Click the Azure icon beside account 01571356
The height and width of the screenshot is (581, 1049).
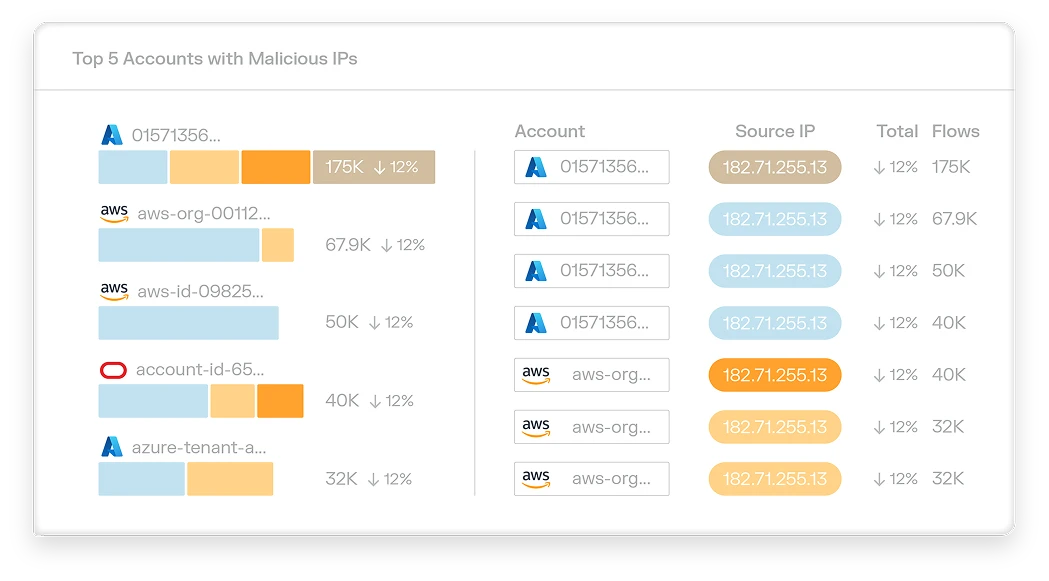[x=112, y=135]
